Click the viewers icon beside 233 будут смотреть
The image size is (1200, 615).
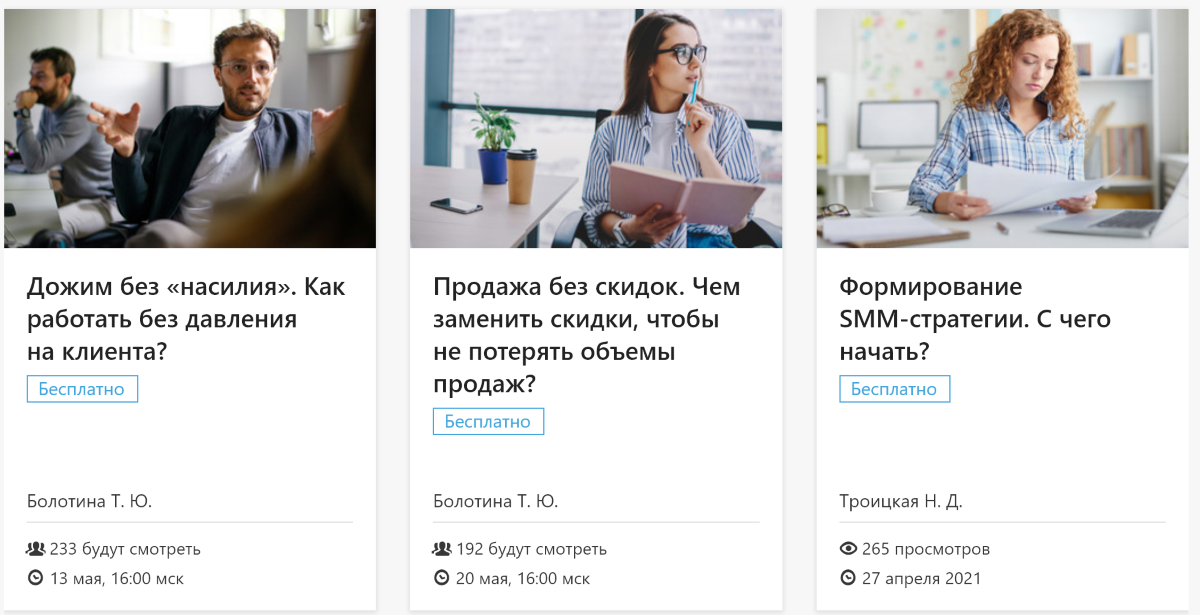(36, 548)
